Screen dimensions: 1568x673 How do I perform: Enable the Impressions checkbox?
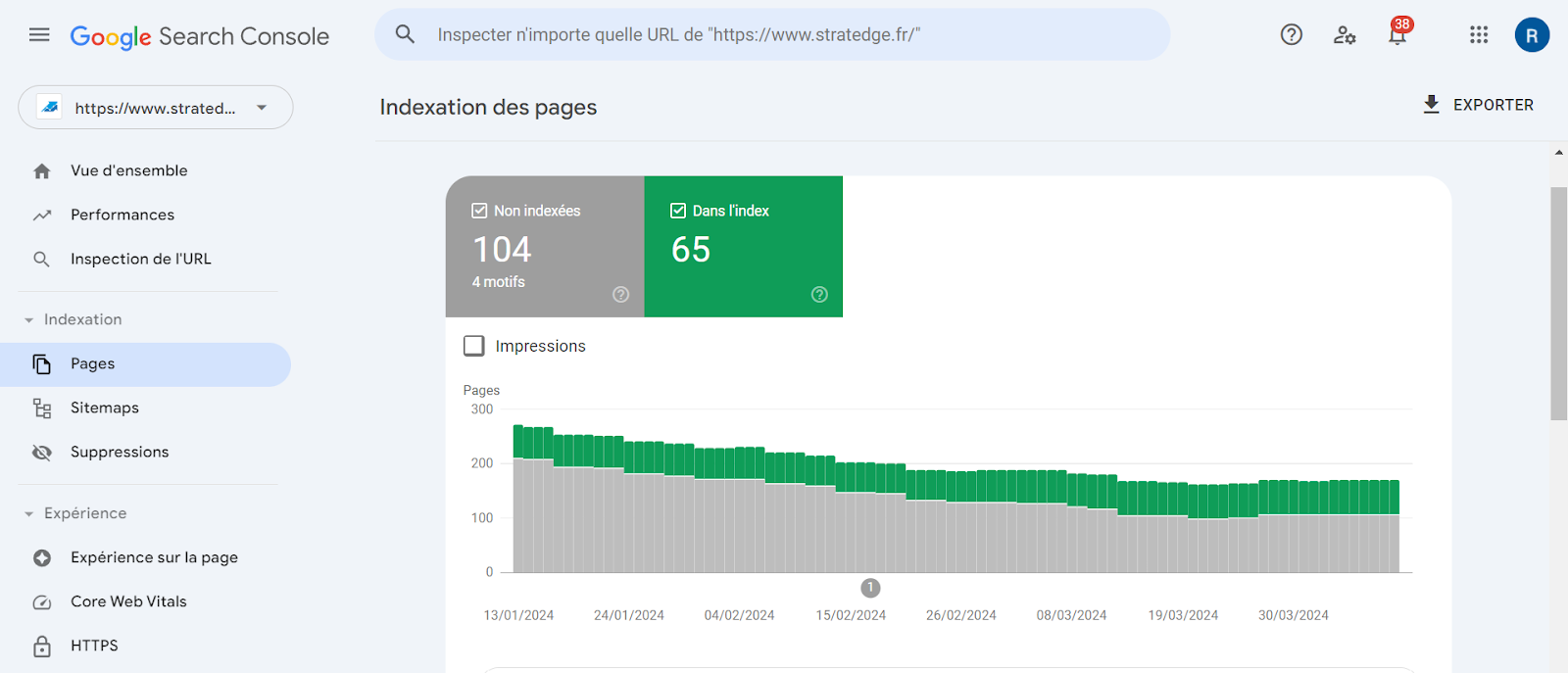[474, 346]
